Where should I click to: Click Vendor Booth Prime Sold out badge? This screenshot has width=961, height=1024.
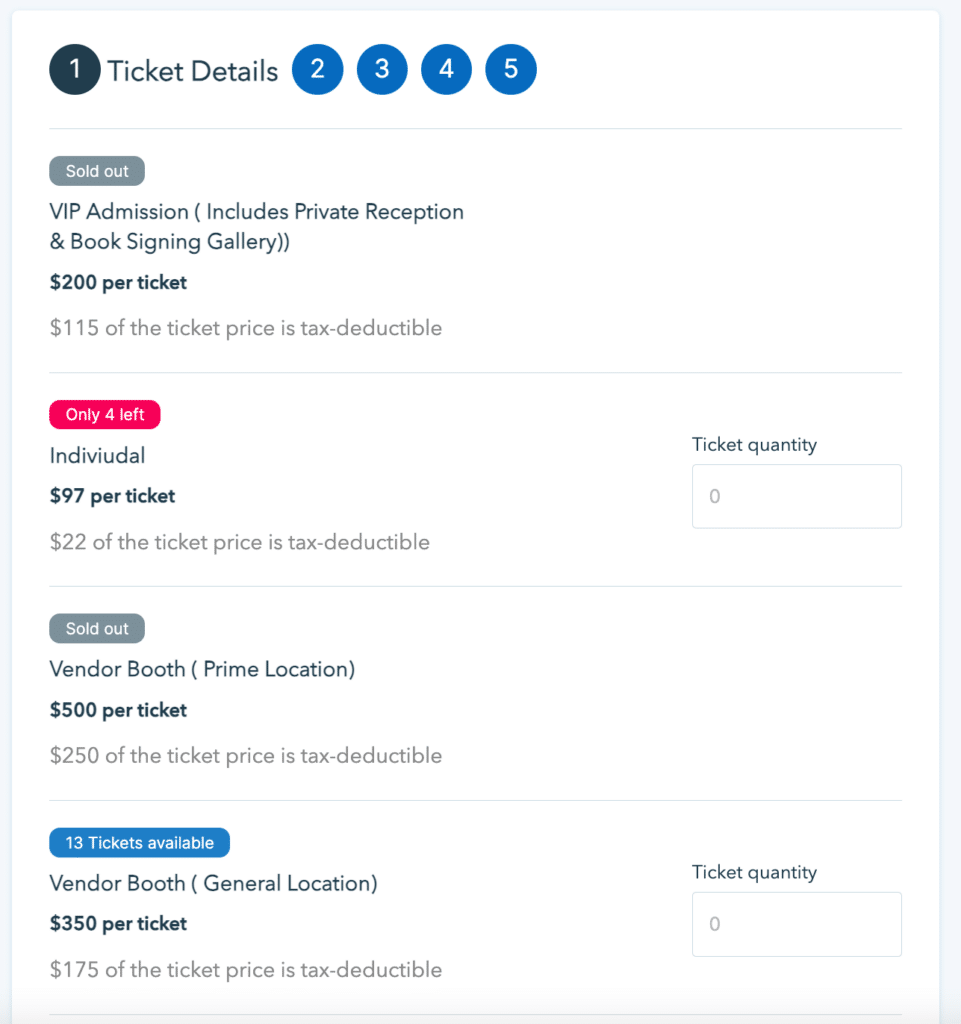(x=97, y=629)
